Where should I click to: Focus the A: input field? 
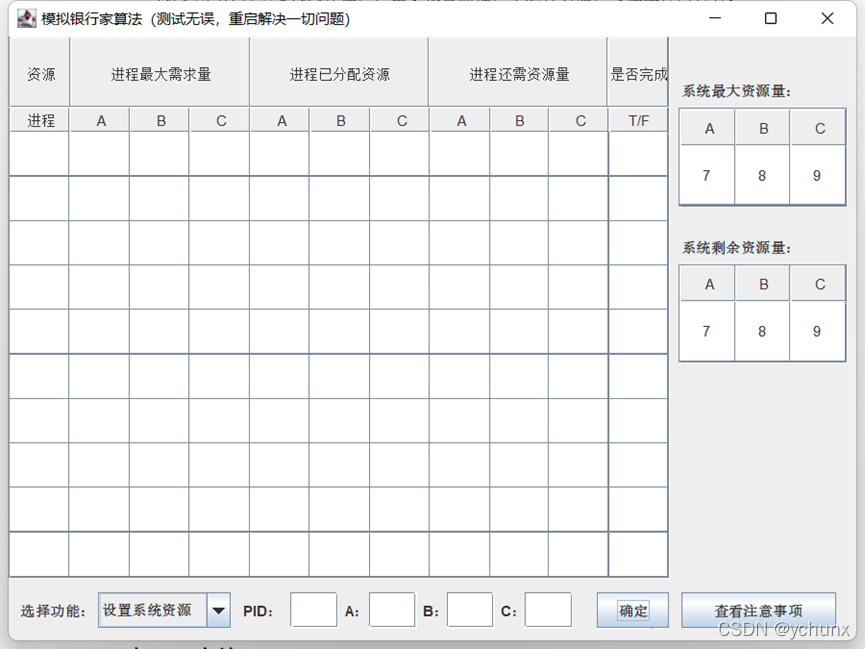tap(392, 610)
